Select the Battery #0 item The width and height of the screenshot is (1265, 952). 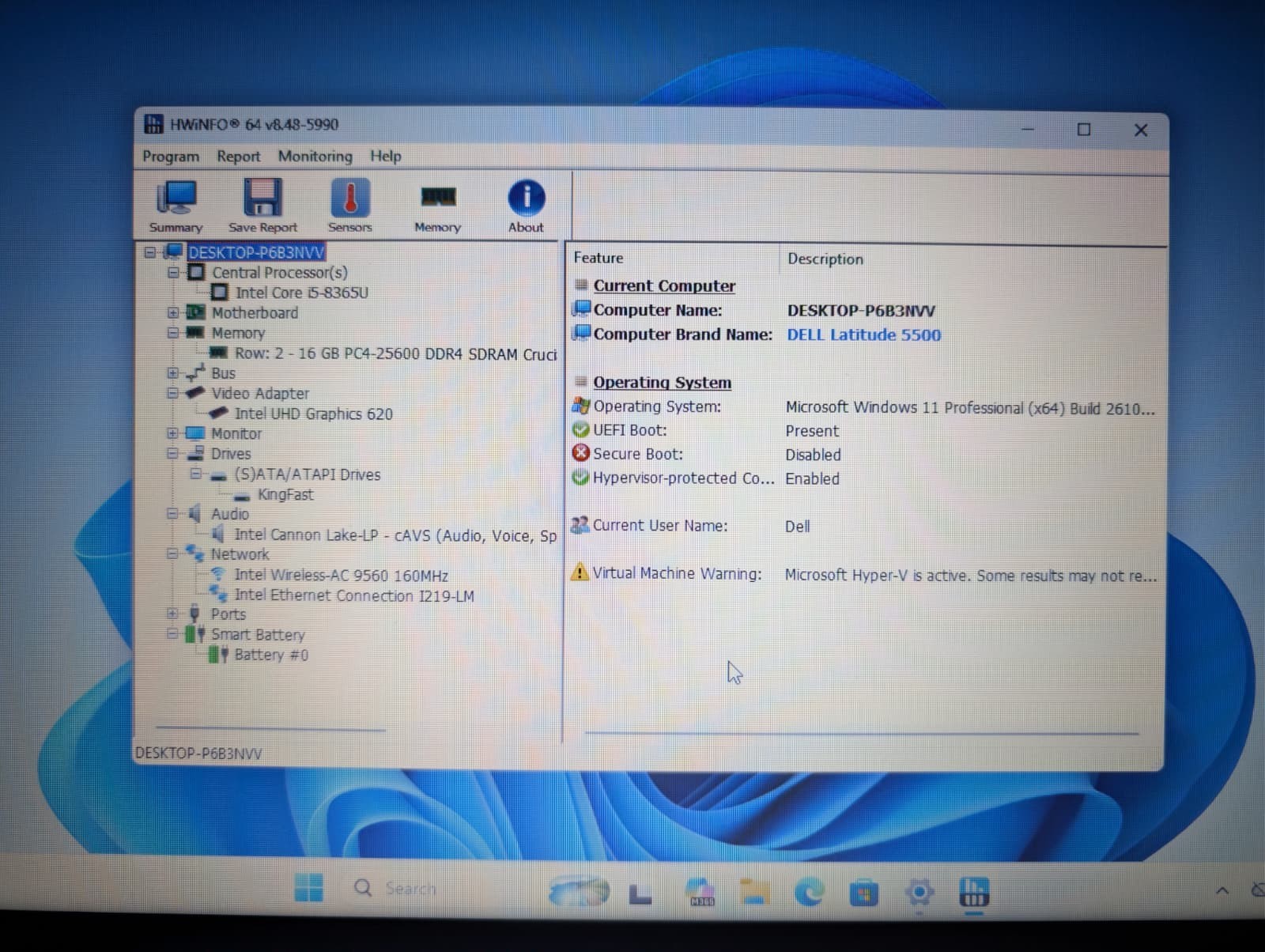coord(271,655)
